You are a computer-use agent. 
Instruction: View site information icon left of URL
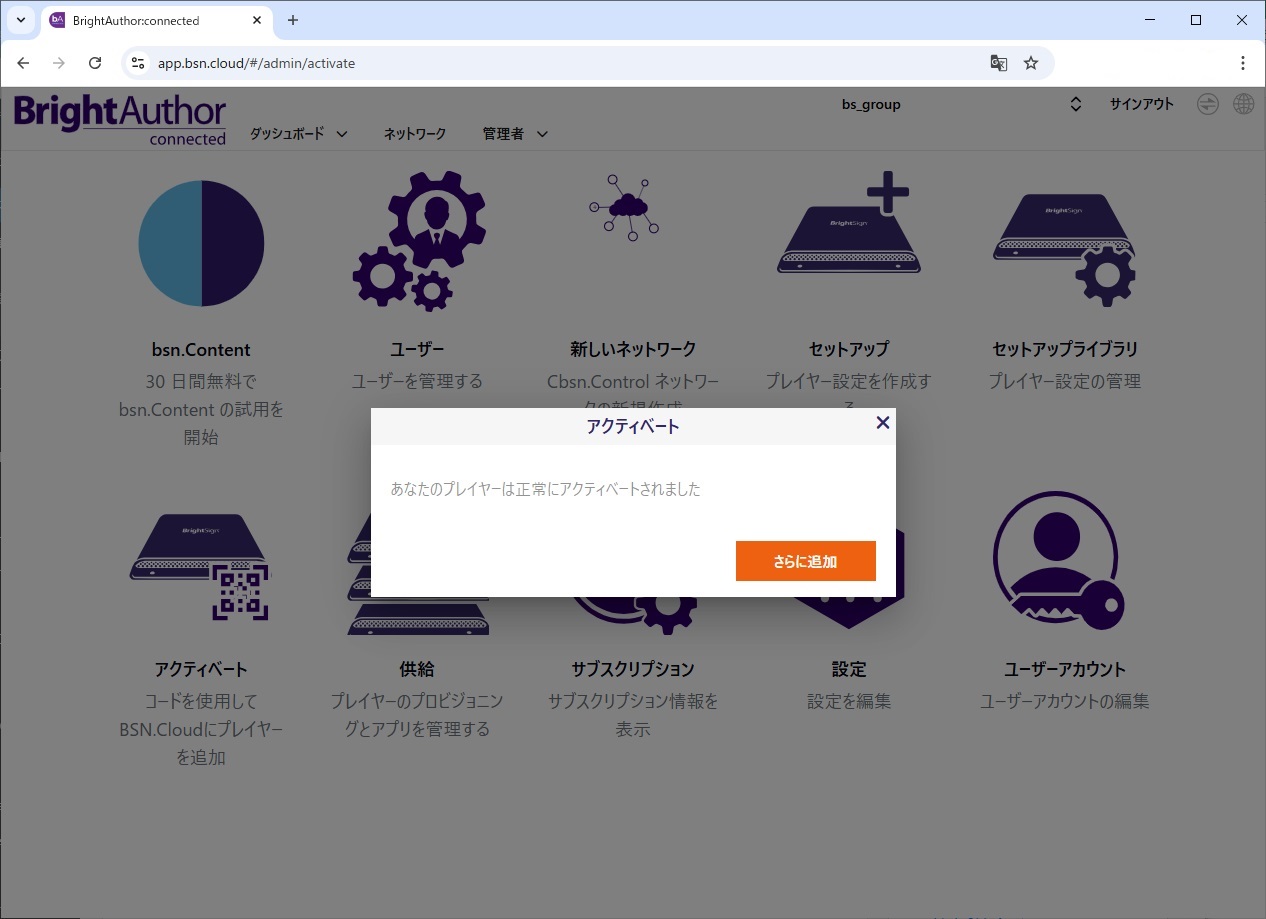coord(139,63)
